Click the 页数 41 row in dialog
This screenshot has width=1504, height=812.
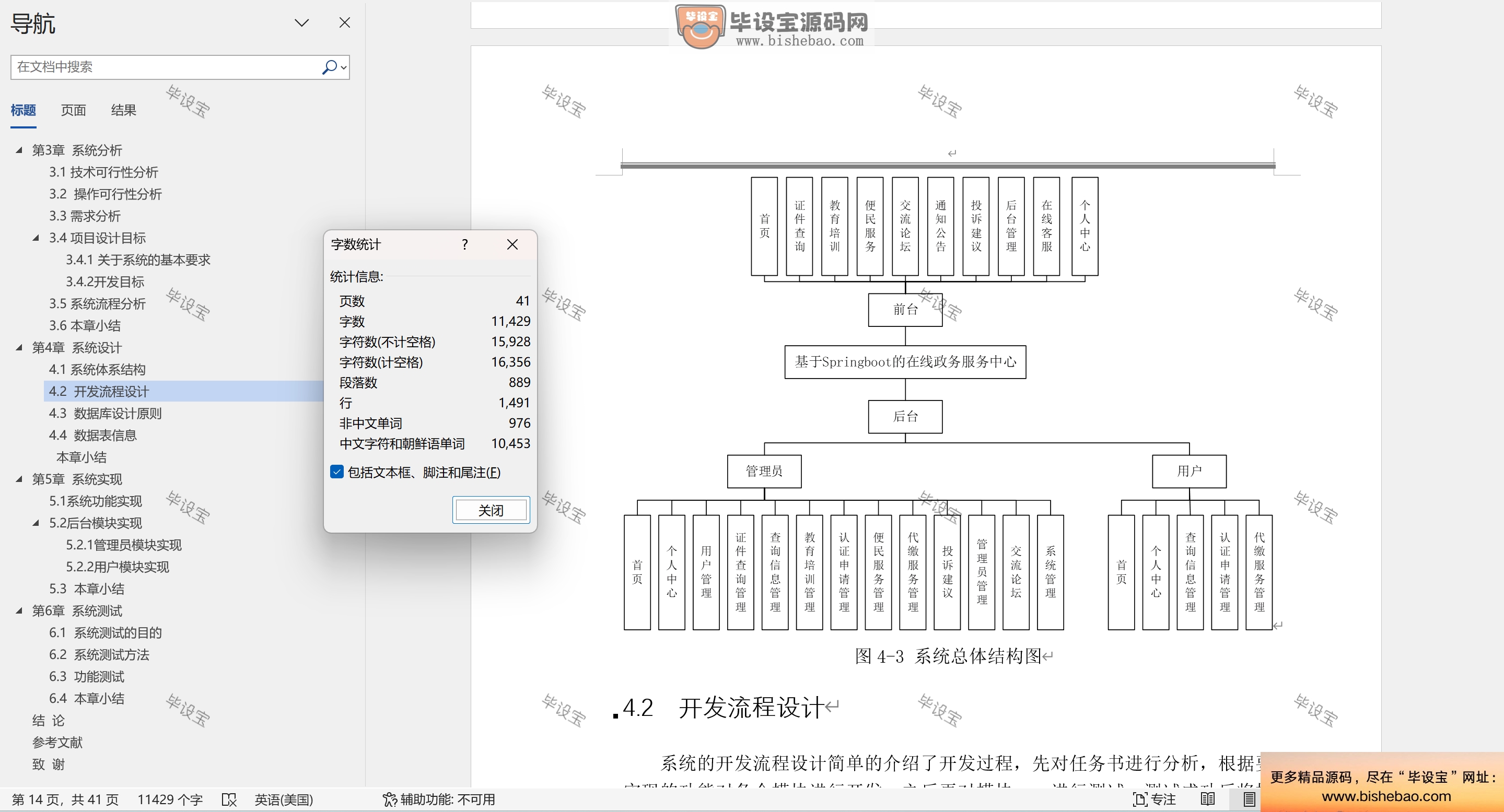pyautogui.click(x=435, y=301)
